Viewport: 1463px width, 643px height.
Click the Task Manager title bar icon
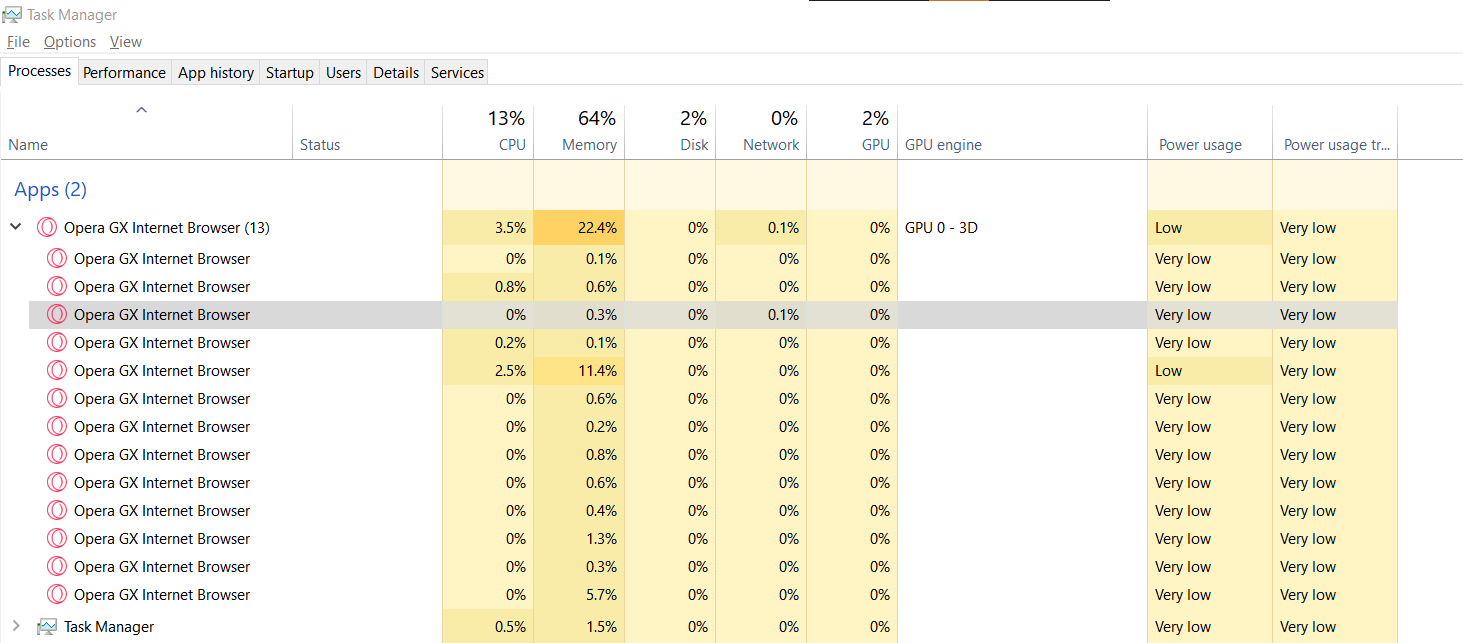pyautogui.click(x=12, y=15)
